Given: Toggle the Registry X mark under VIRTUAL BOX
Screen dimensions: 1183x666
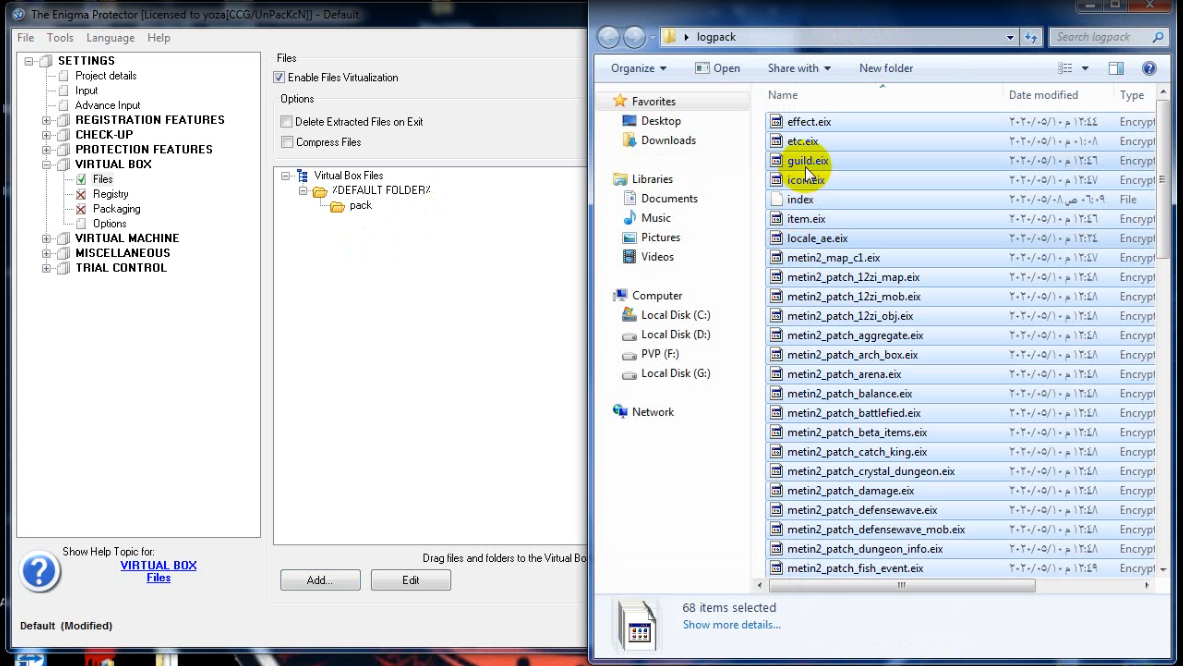Looking at the screenshot, I should 81,195.
